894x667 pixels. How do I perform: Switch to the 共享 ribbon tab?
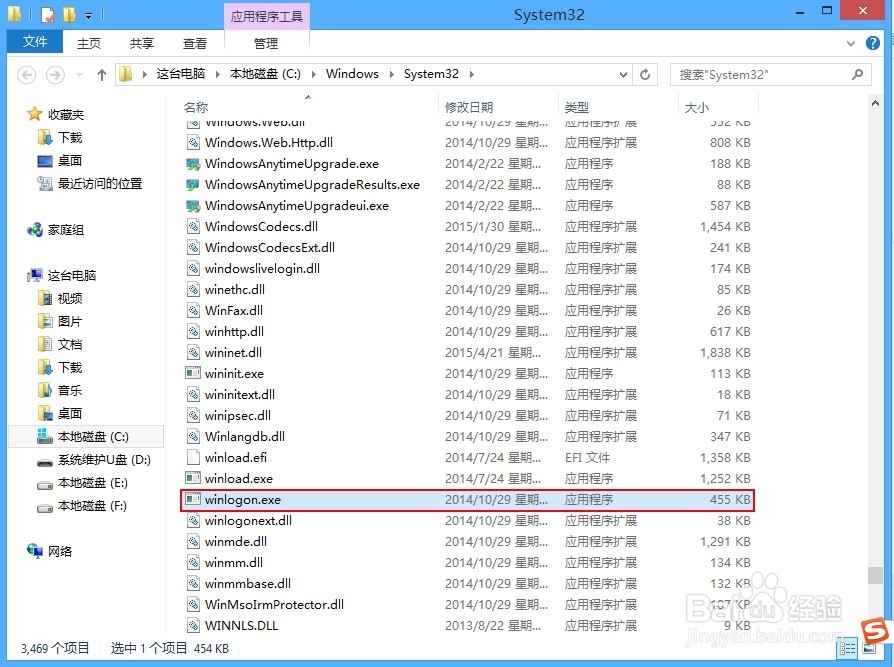click(x=141, y=43)
